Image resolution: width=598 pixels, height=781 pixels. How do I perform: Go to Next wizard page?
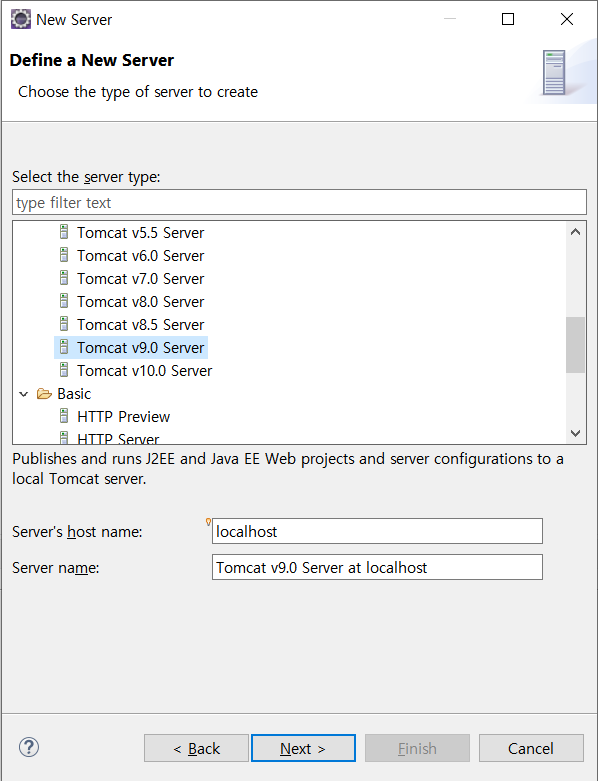[x=303, y=748]
